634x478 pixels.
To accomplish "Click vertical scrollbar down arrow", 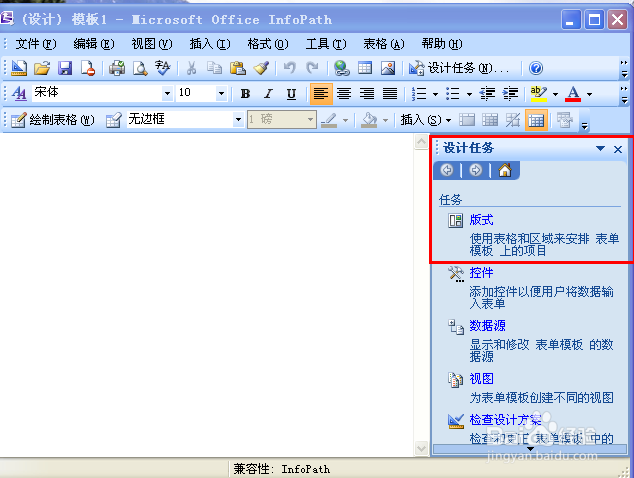I will coord(421,448).
